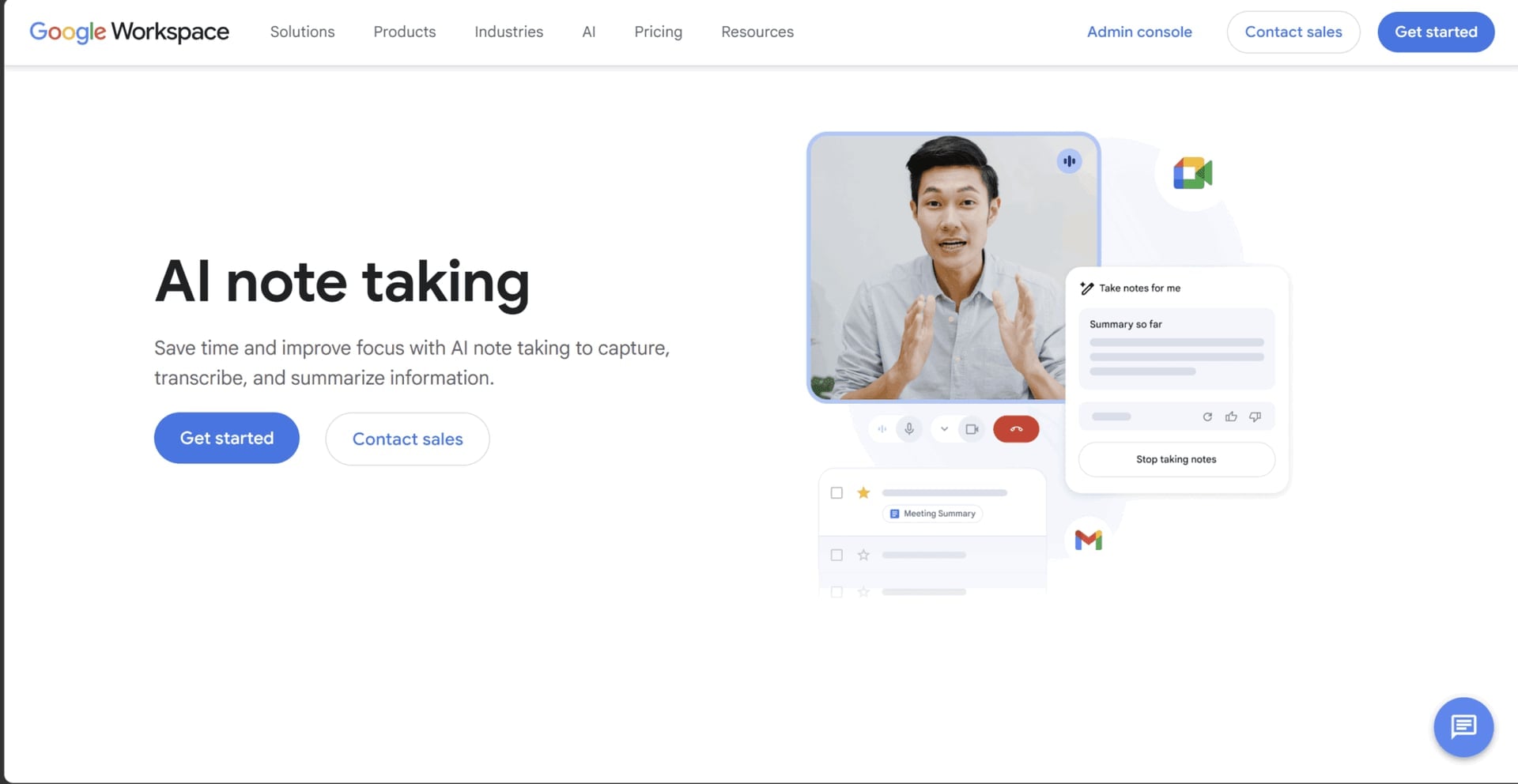Click the pencil sparkle icon beside Take notes

(x=1087, y=288)
